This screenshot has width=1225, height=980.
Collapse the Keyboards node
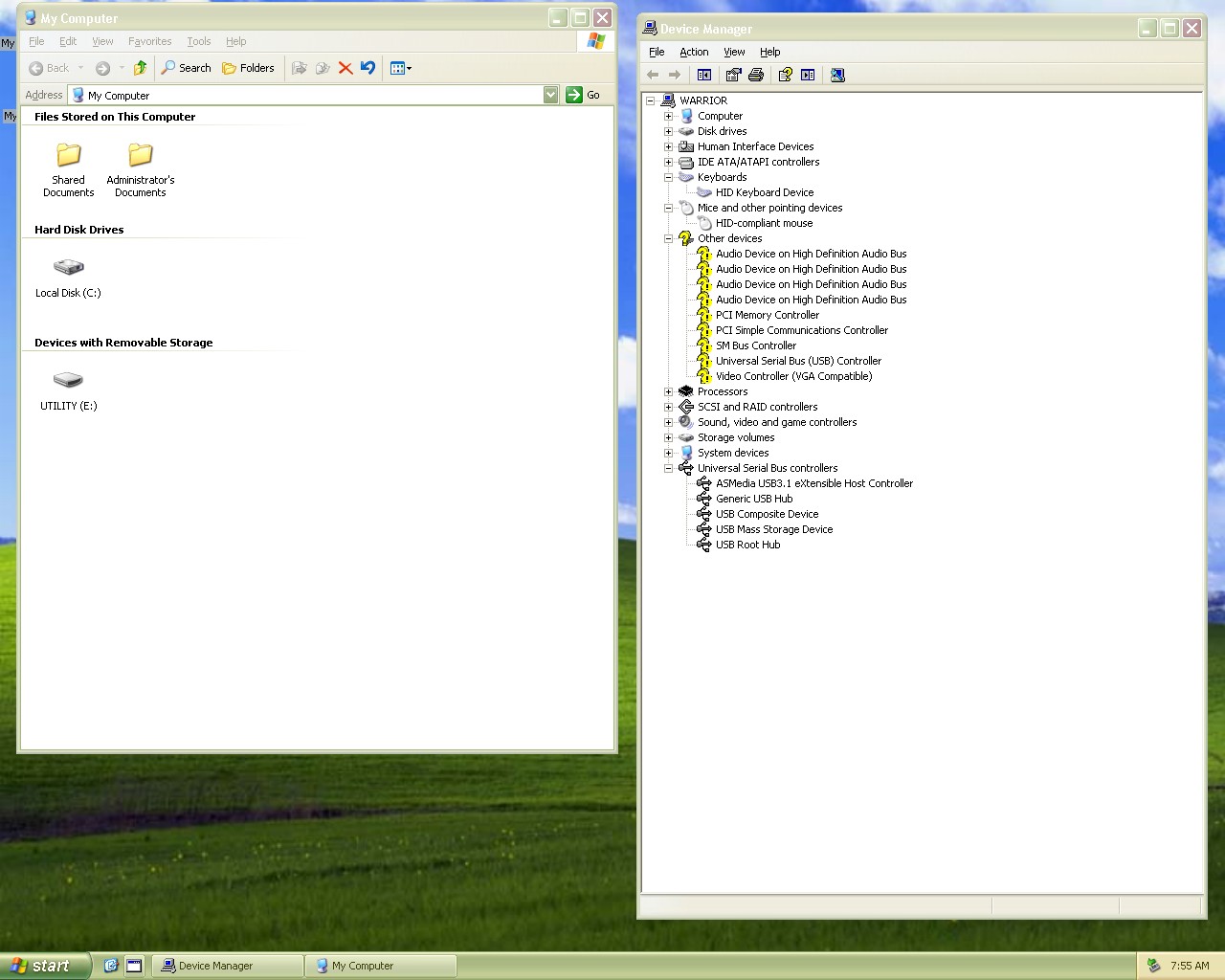click(x=669, y=177)
